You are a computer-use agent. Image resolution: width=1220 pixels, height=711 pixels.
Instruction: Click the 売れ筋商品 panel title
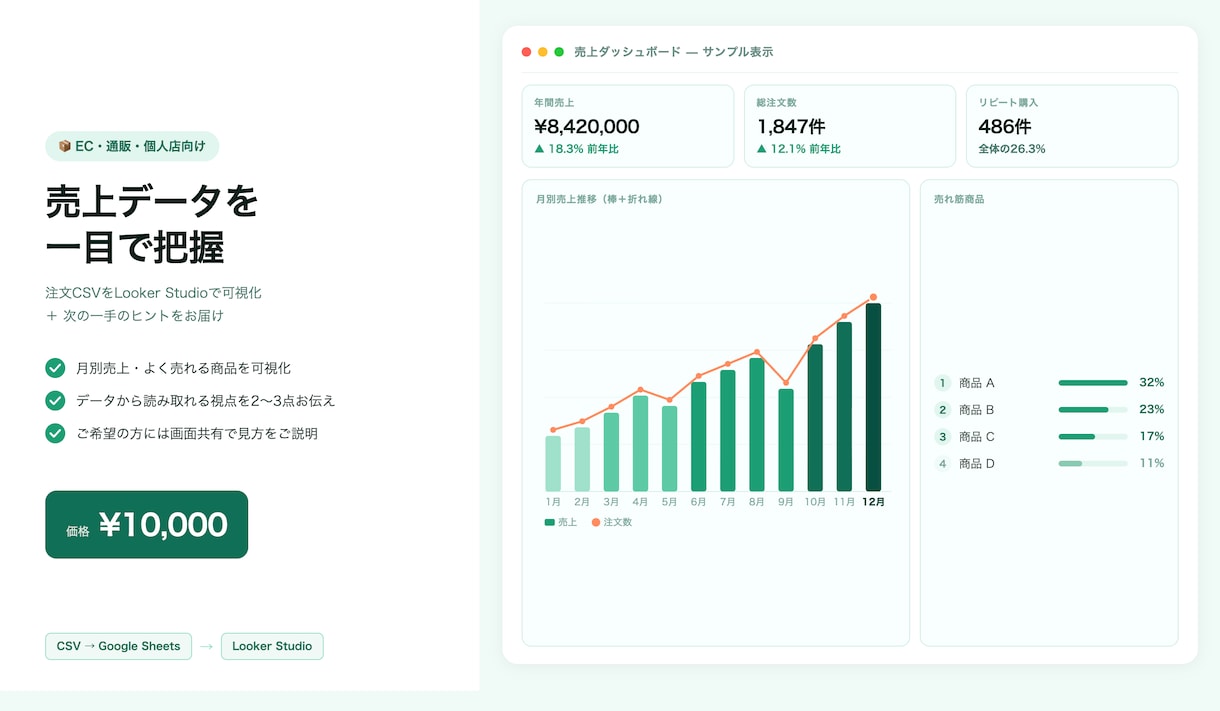click(x=959, y=199)
